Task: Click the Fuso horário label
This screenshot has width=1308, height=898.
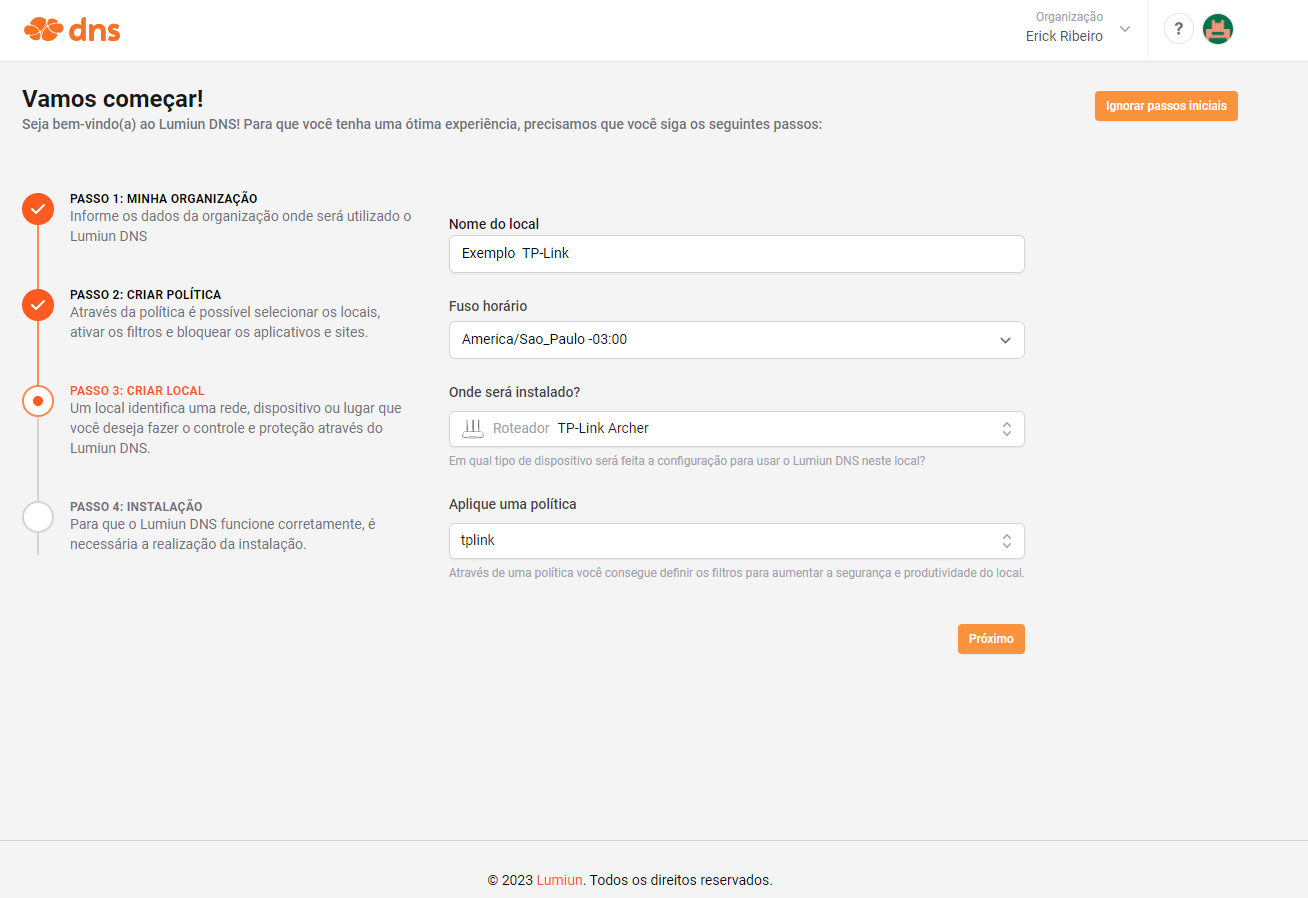Action: point(488,306)
